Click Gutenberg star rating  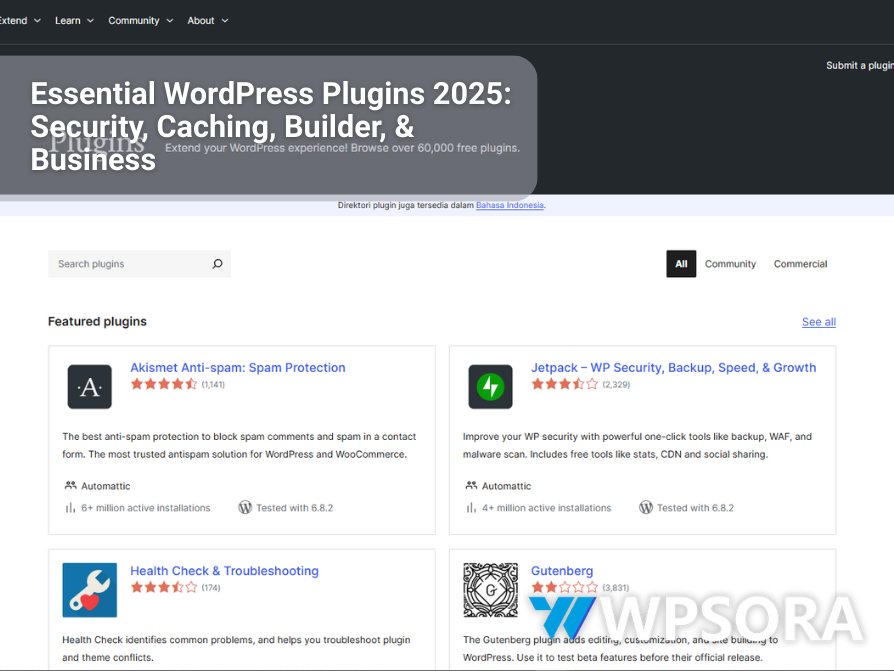tap(564, 587)
